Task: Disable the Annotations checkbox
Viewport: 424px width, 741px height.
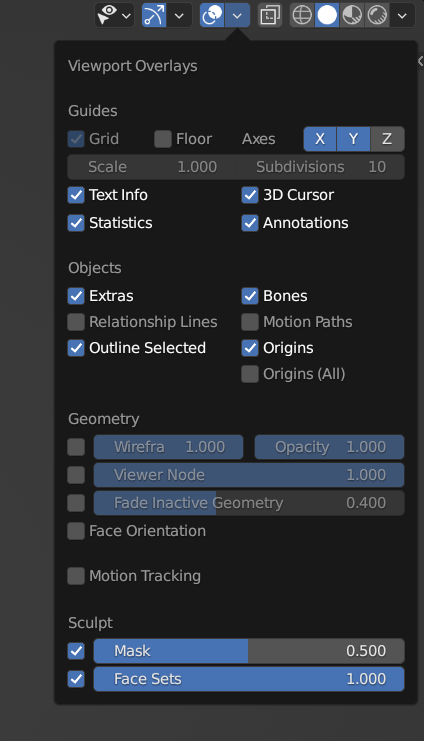Action: [250, 223]
